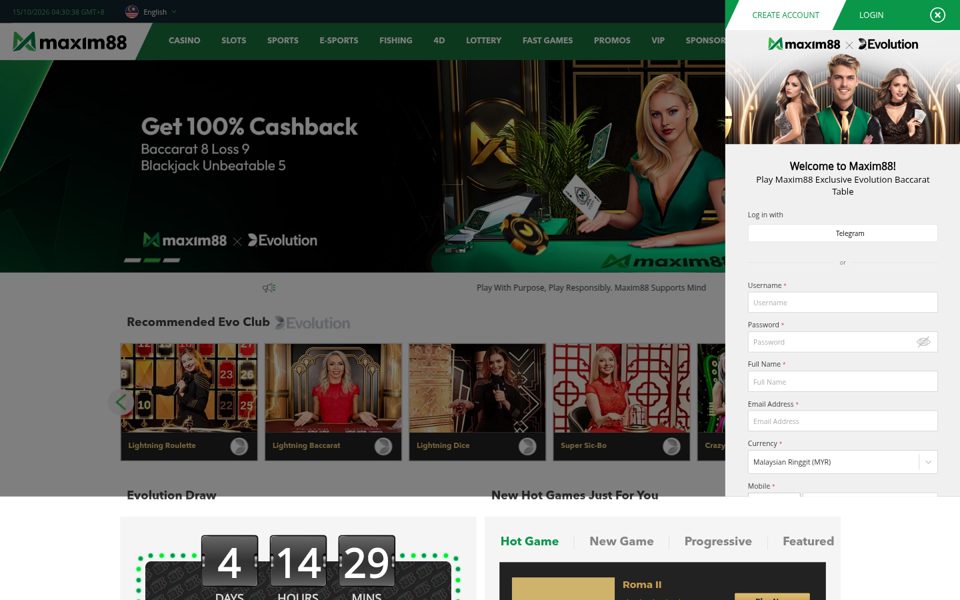Open the Lightning Roulette game thumbnail
This screenshot has height=600, width=960.
pyautogui.click(x=189, y=388)
